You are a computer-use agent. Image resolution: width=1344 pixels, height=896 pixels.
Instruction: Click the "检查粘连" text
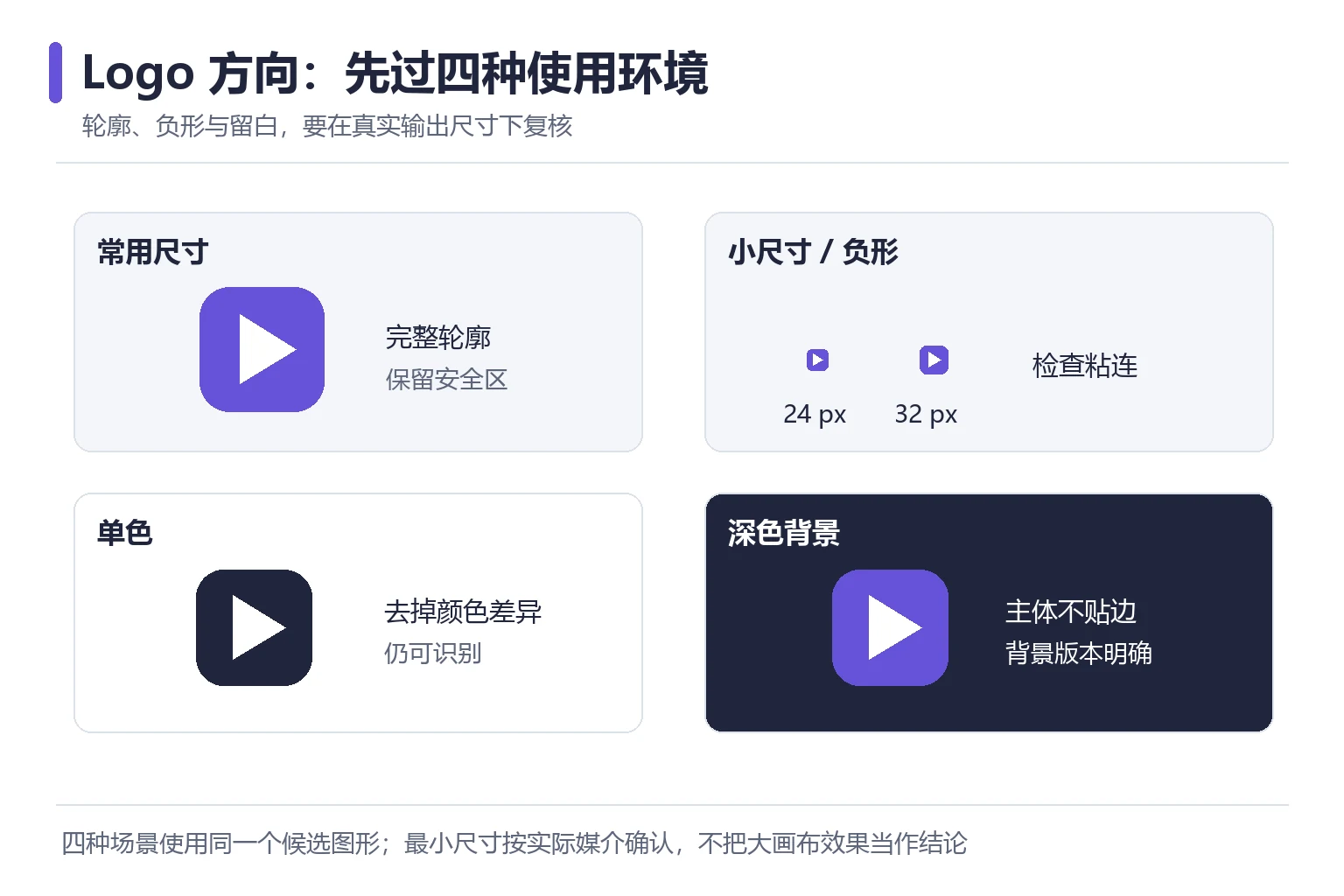click(x=1085, y=365)
